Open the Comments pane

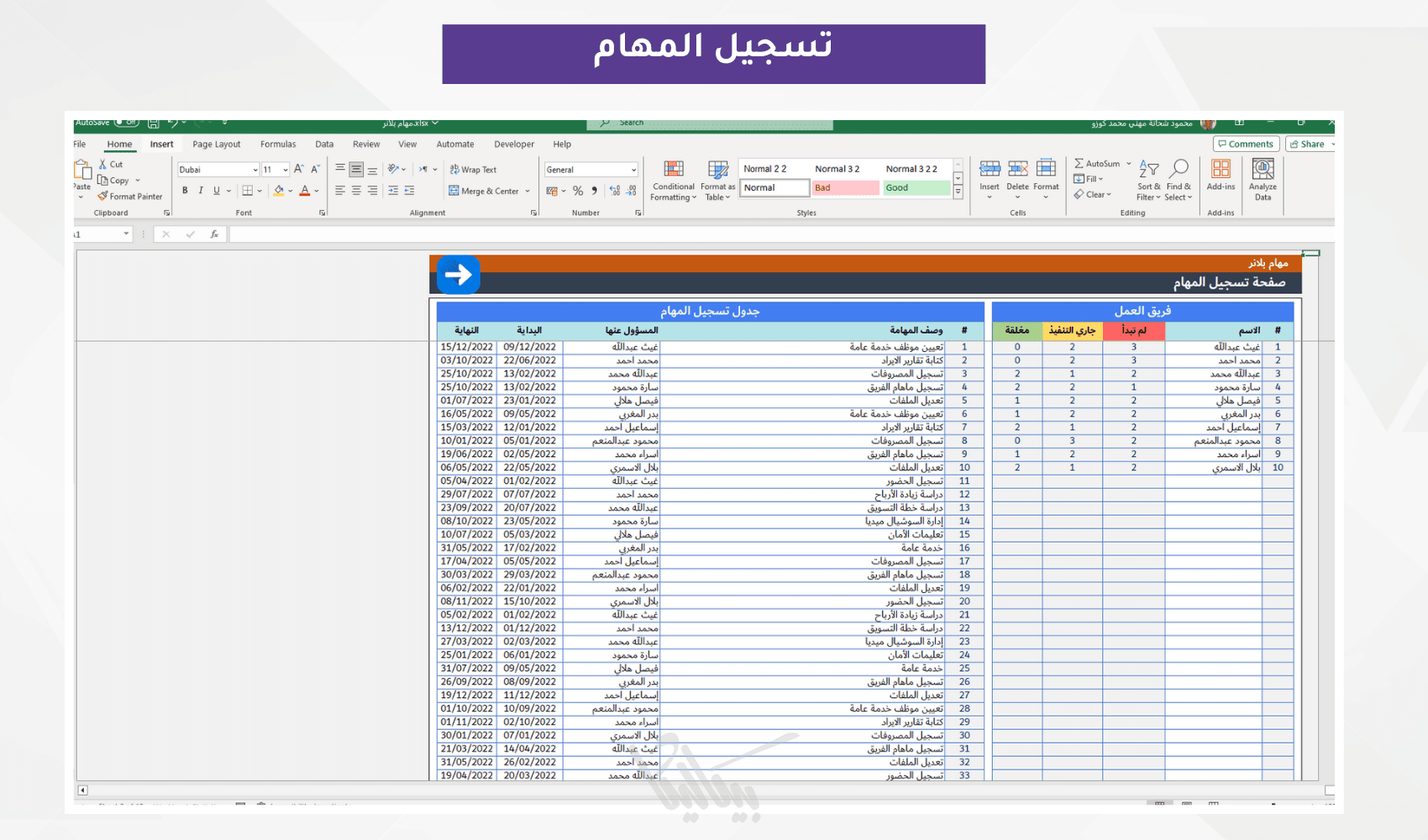coord(1247,144)
